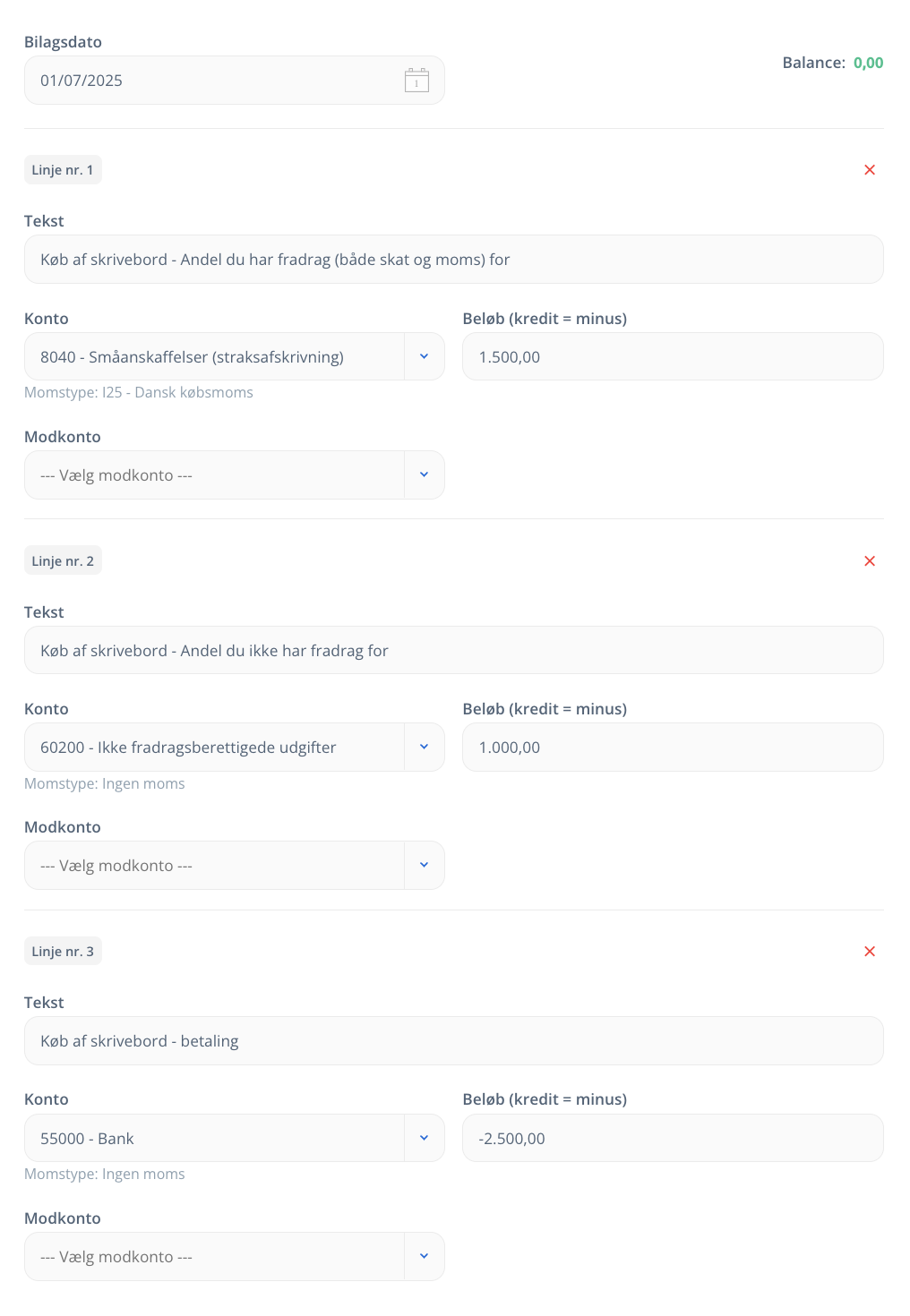Image resolution: width=910 pixels, height=1316 pixels.
Task: Click the Balance 0,00 amount
Action: (x=868, y=63)
